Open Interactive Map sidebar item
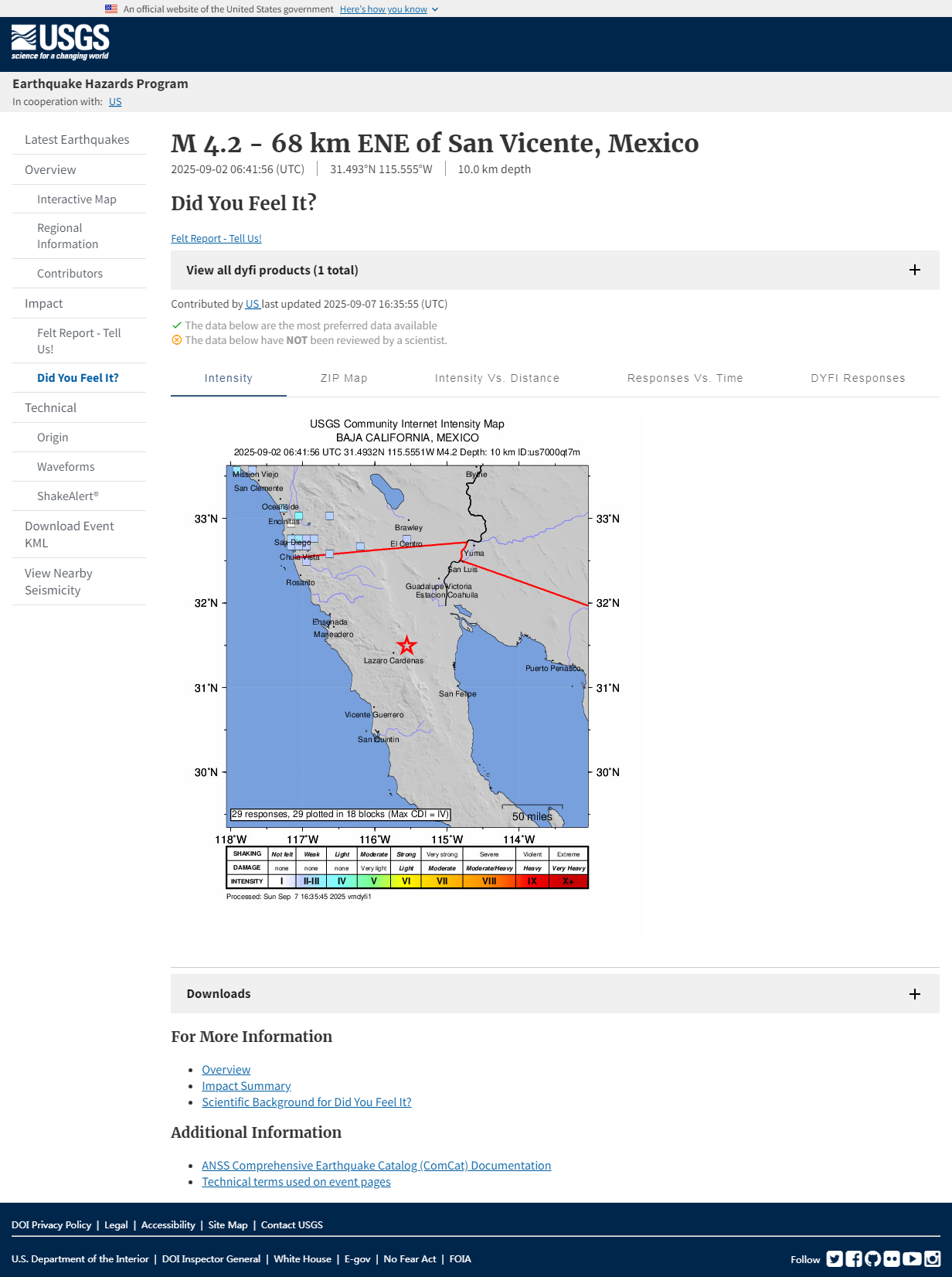 click(x=79, y=199)
